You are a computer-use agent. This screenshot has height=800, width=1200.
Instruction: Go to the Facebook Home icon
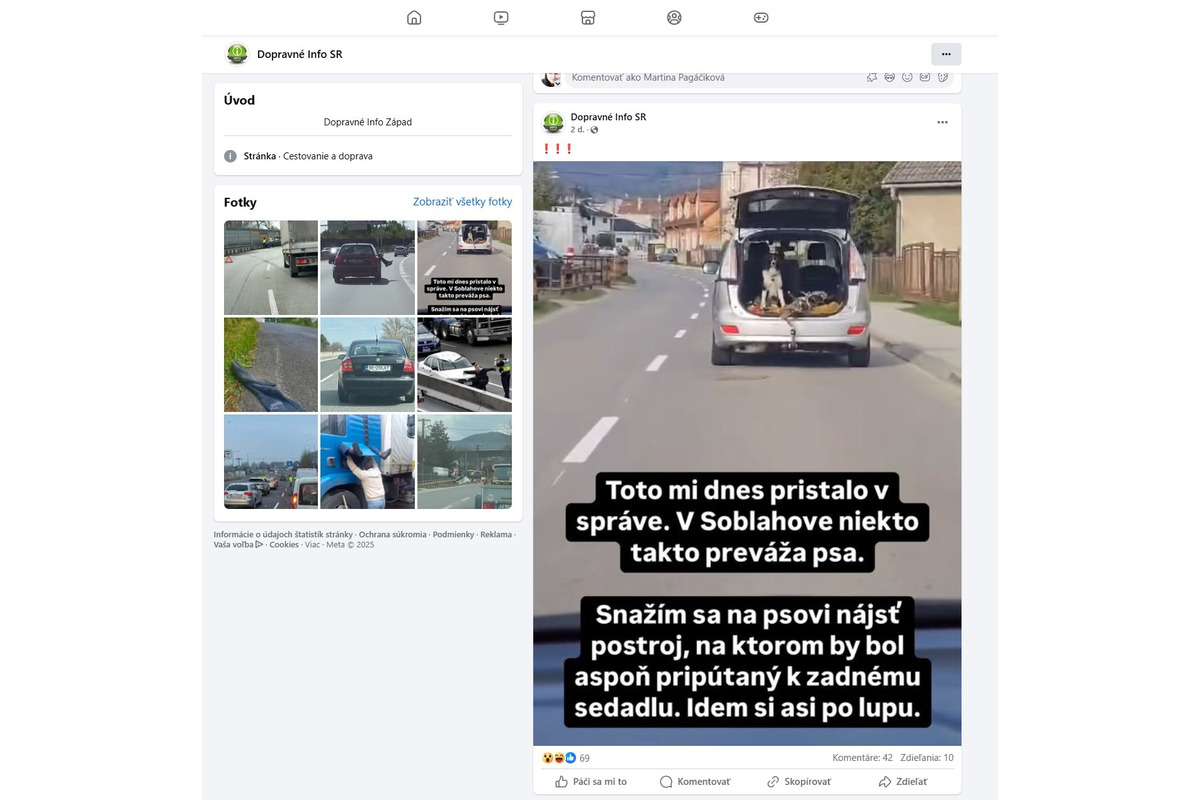(x=414, y=17)
